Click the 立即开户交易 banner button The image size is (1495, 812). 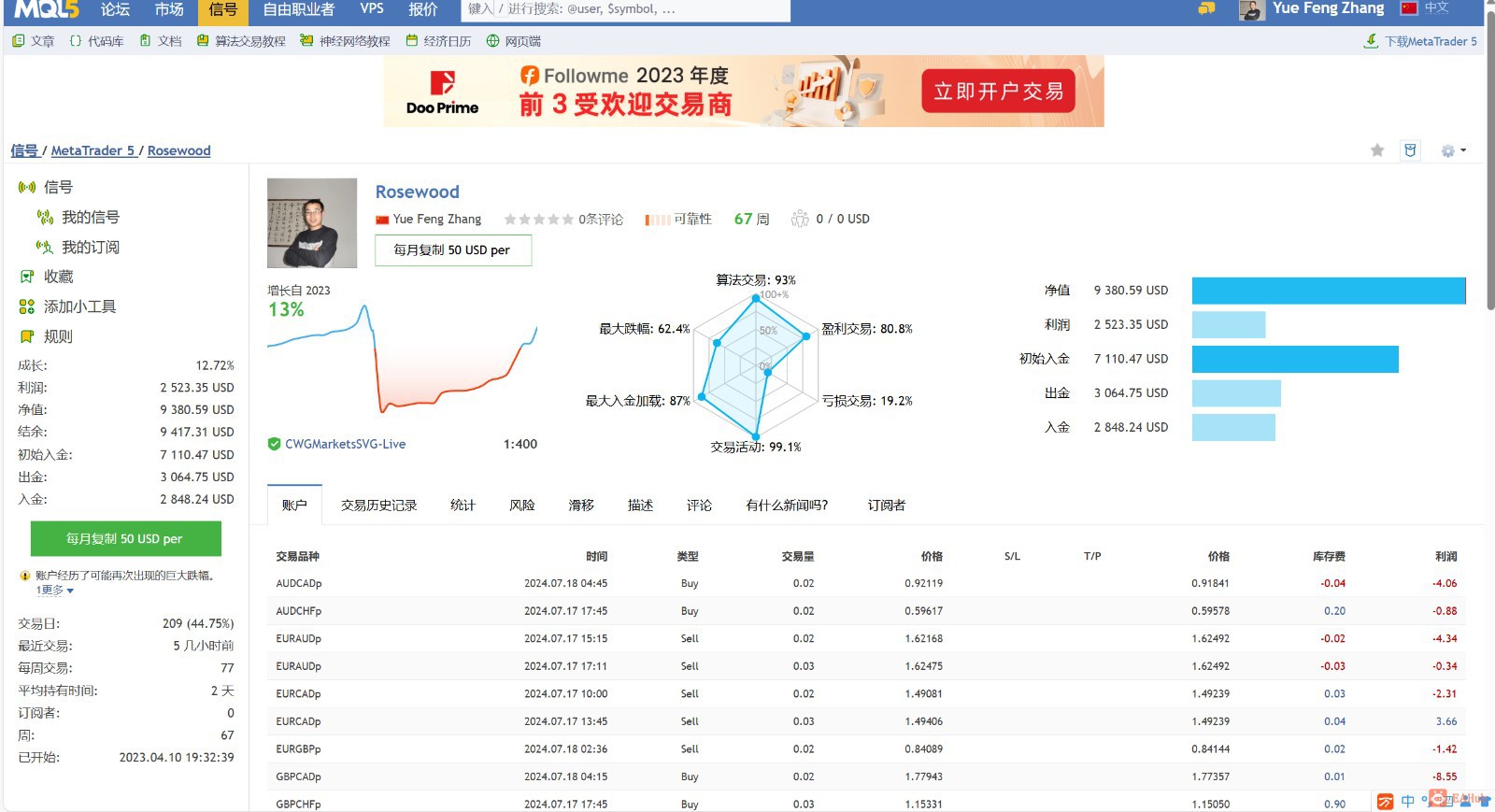pos(999,92)
